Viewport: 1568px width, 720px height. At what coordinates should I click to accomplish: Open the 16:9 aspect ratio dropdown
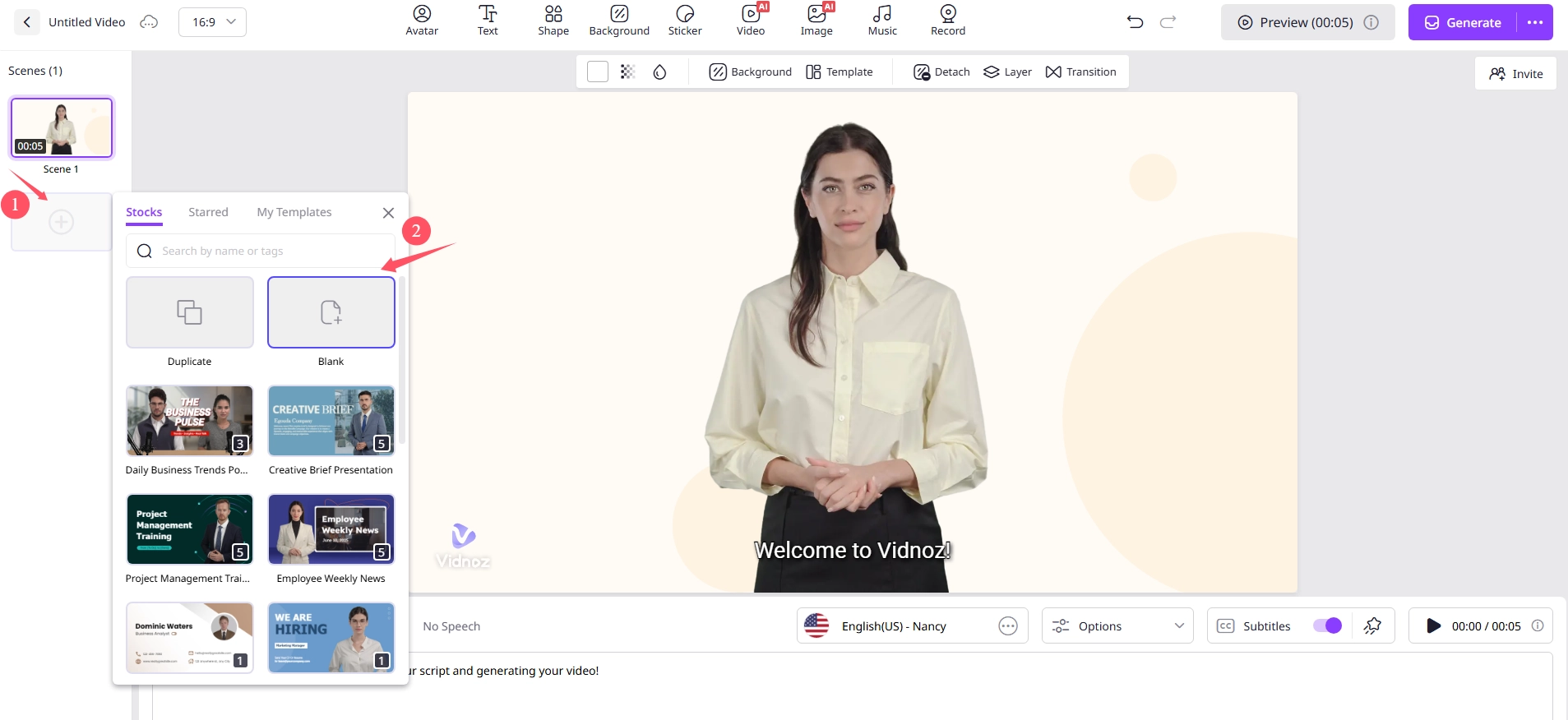tap(212, 22)
